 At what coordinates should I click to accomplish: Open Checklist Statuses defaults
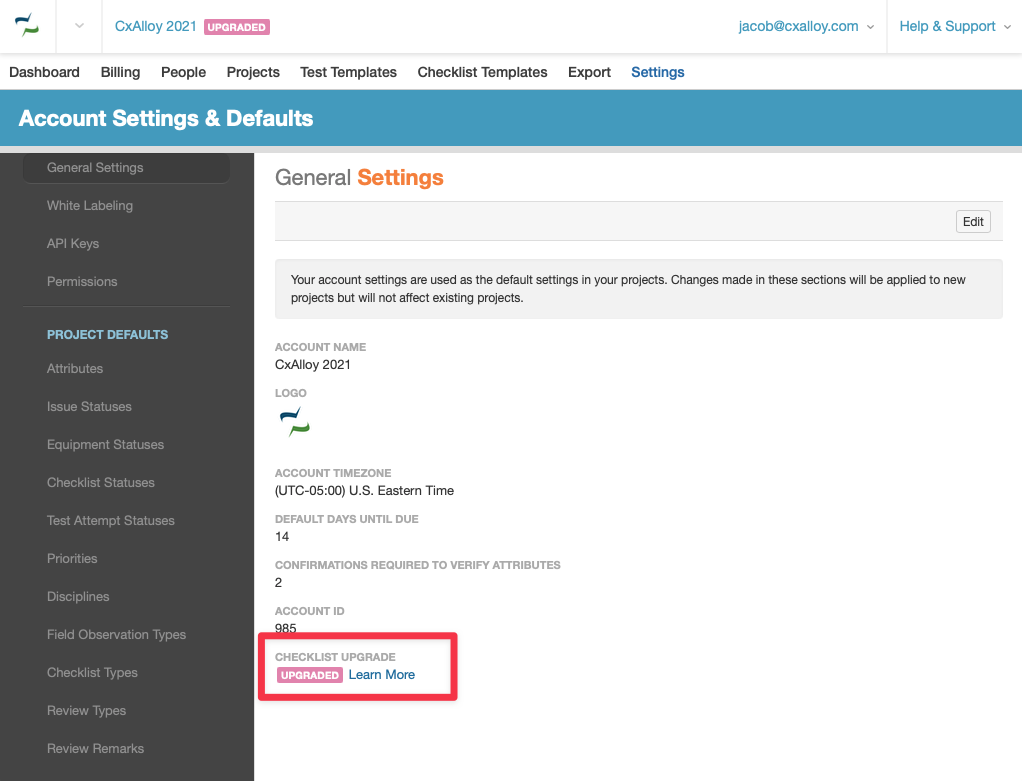click(x=101, y=482)
